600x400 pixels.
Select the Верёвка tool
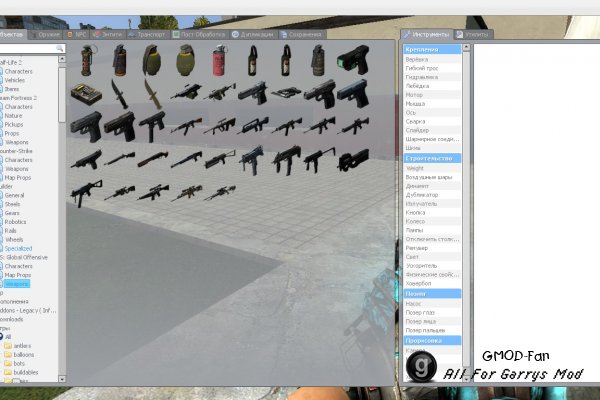432,59
